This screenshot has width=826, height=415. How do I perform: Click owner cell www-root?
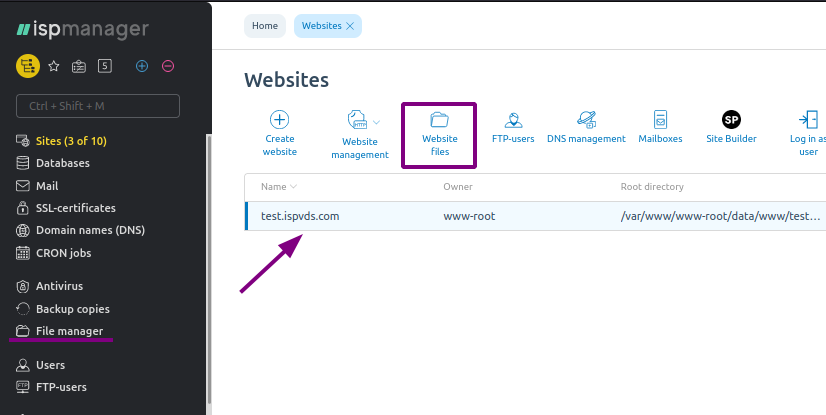[x=469, y=216]
